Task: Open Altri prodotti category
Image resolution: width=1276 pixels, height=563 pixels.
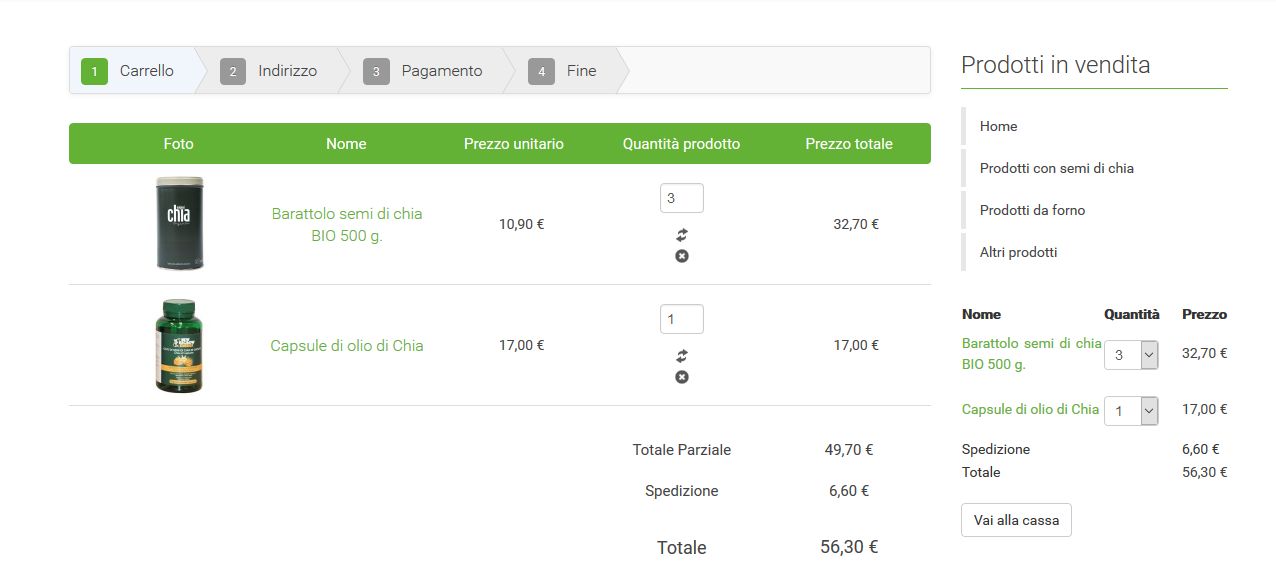Action: click(1018, 252)
